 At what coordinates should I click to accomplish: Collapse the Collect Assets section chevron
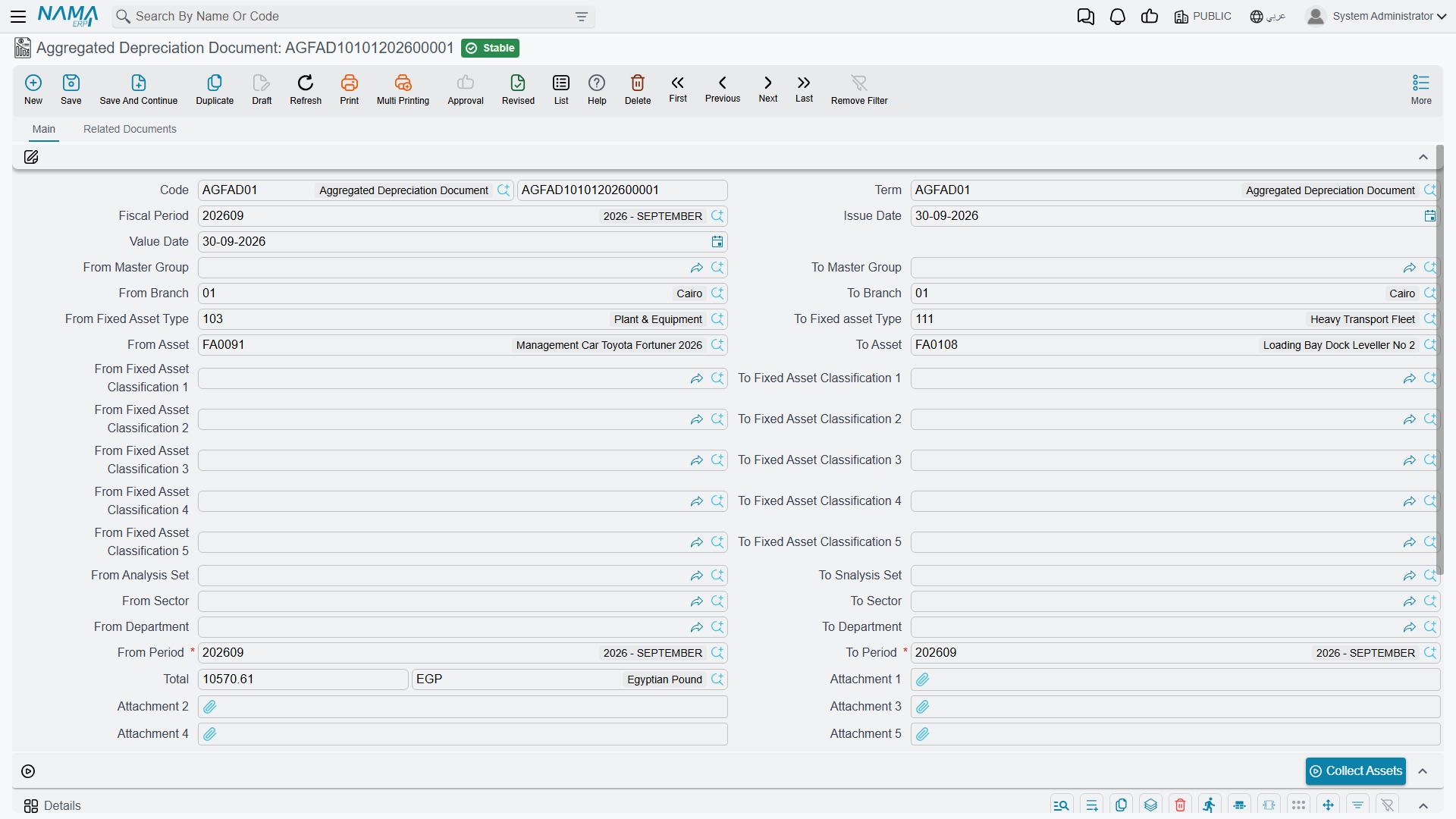pos(1423,771)
